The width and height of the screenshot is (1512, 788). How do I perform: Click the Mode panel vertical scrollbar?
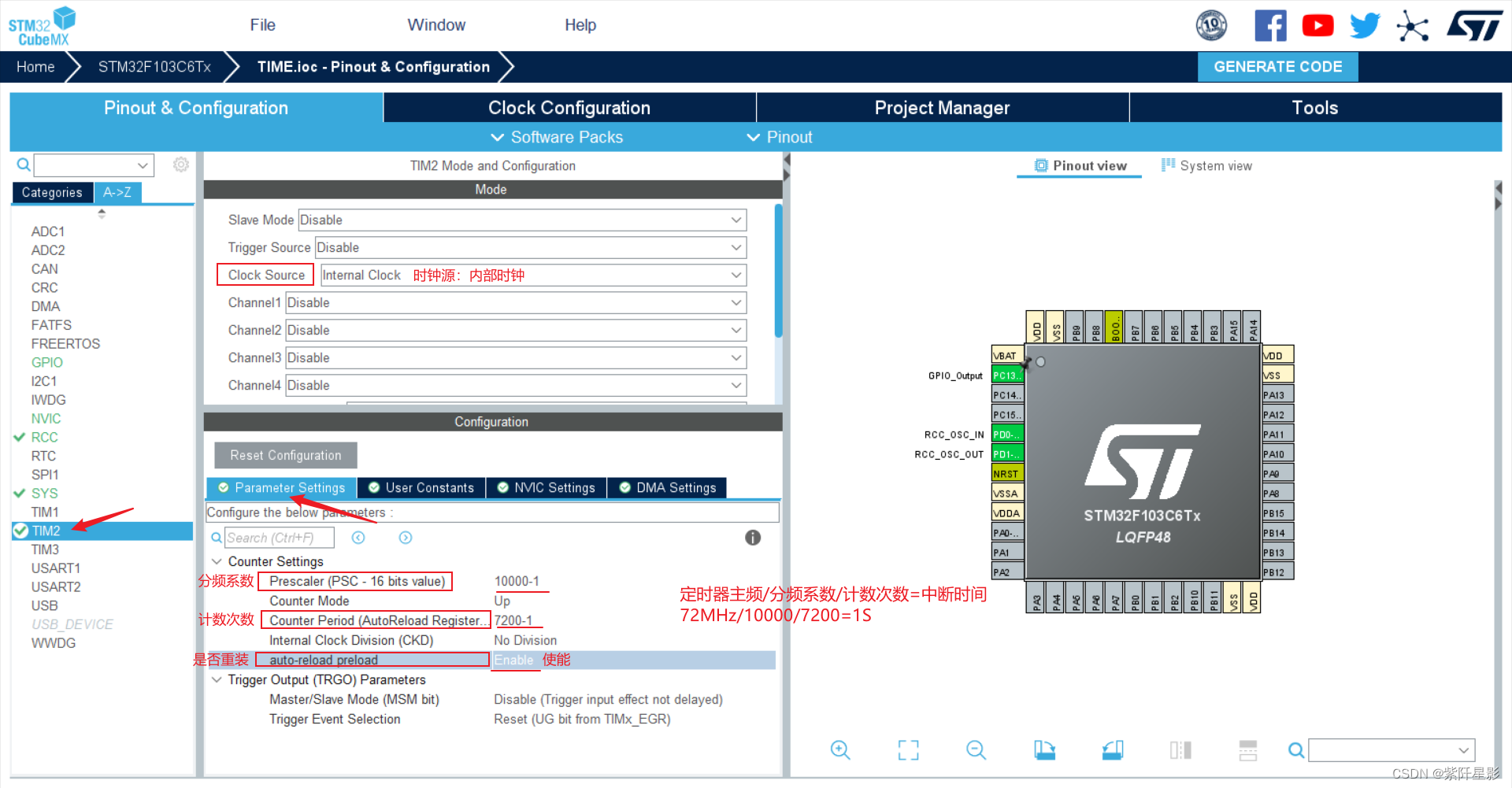point(779,271)
